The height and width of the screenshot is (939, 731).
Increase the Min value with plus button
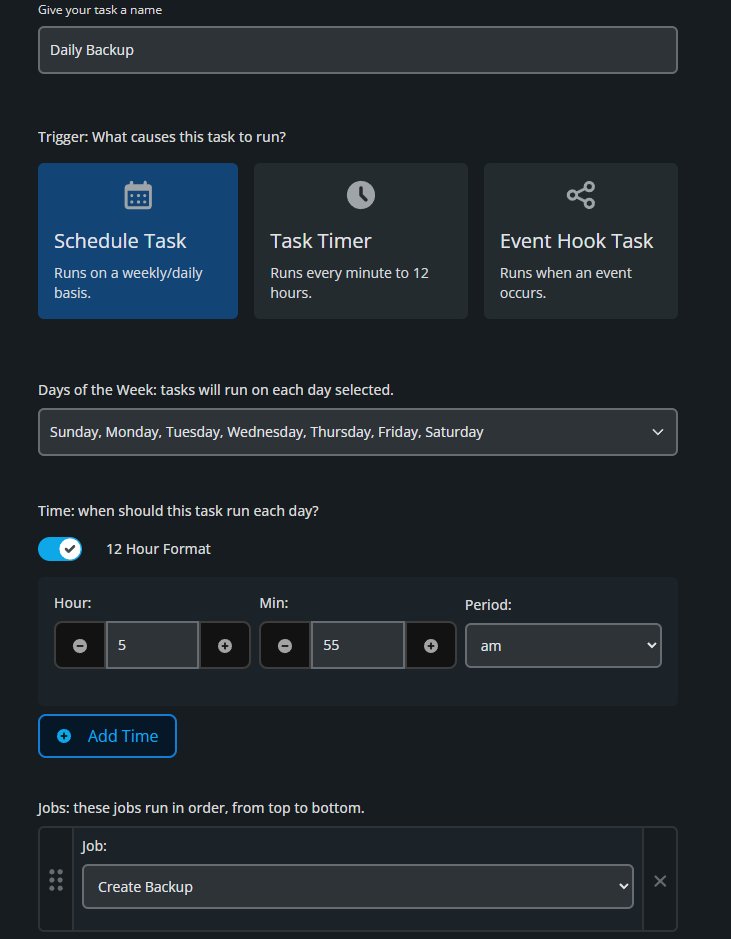click(x=430, y=645)
